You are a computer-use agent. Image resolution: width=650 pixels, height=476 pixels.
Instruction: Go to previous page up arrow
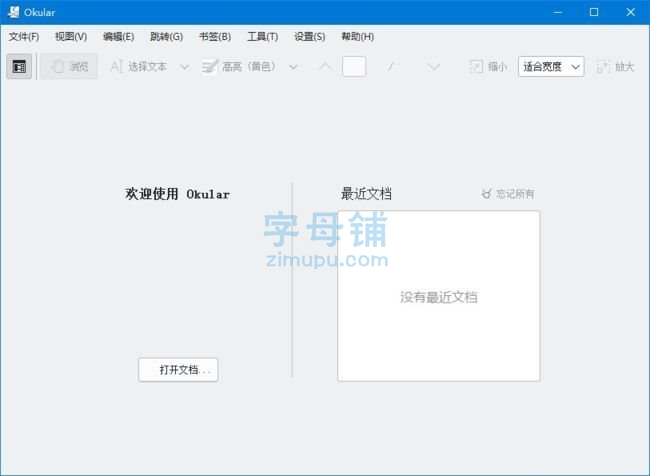click(325, 66)
